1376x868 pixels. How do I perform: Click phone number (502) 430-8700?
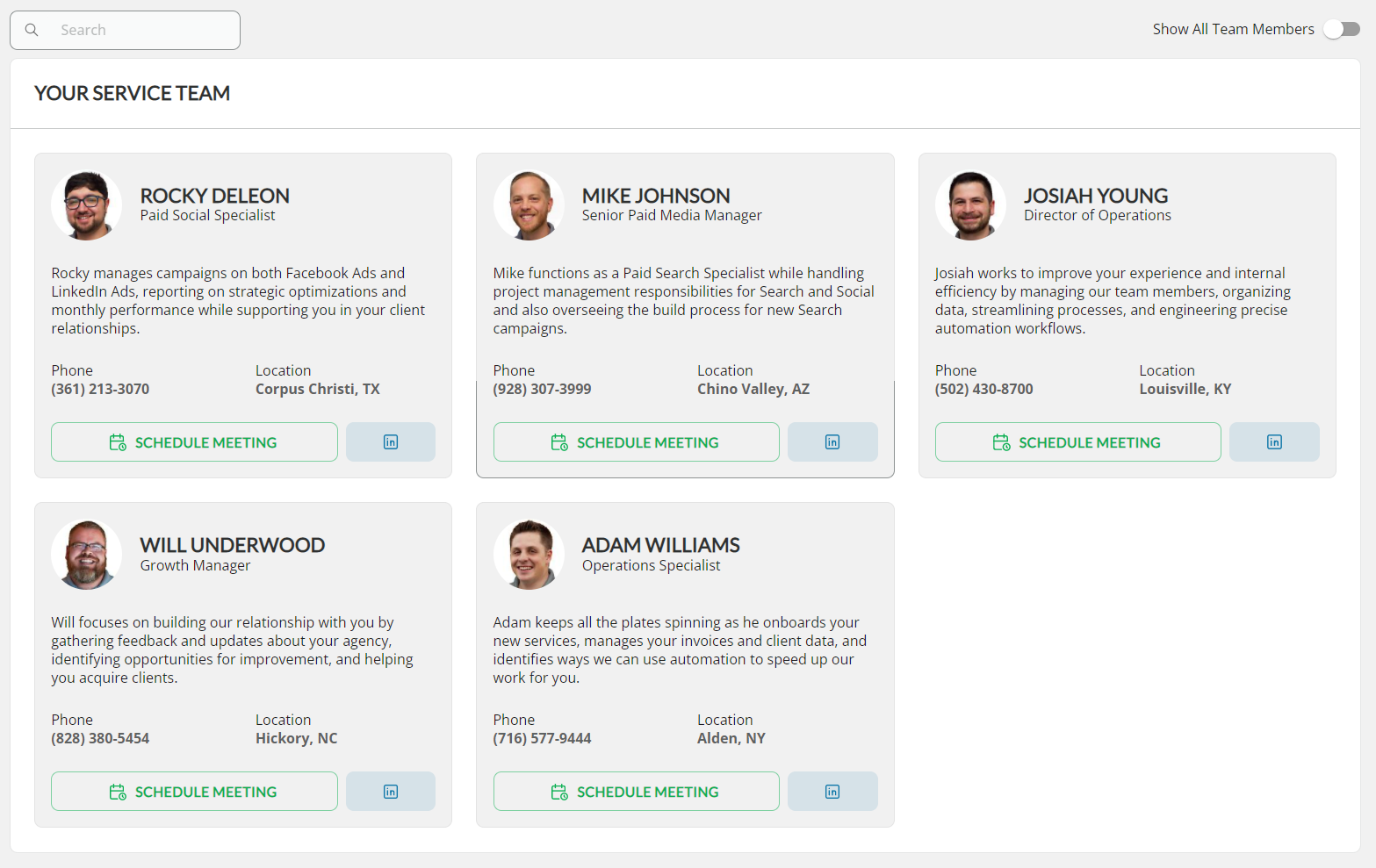click(984, 389)
